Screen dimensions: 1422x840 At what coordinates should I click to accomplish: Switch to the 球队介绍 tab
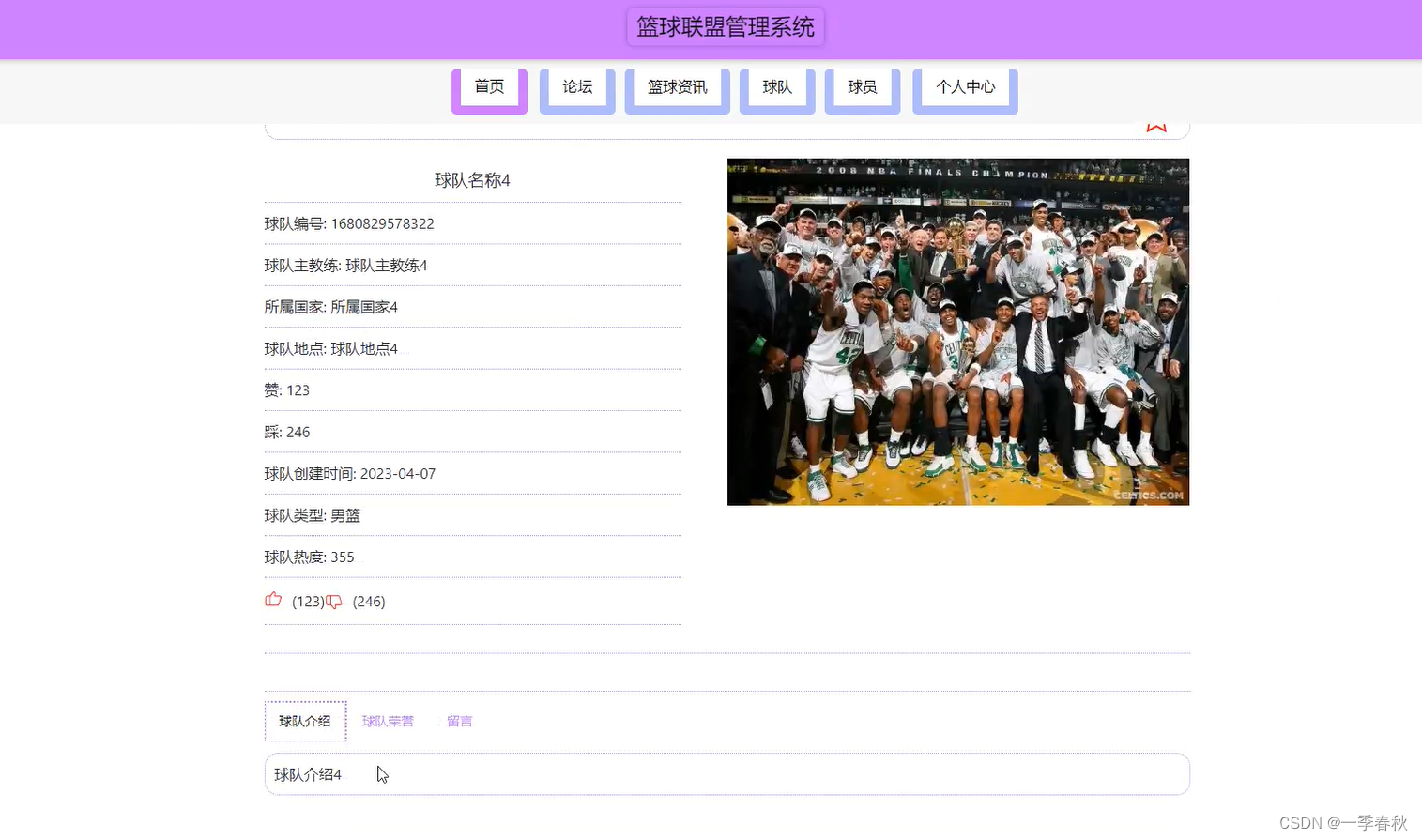pyautogui.click(x=305, y=721)
